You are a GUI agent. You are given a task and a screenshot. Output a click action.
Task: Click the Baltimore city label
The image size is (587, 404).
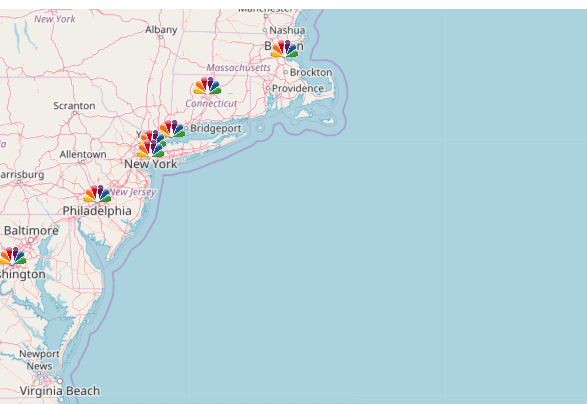pyautogui.click(x=31, y=230)
